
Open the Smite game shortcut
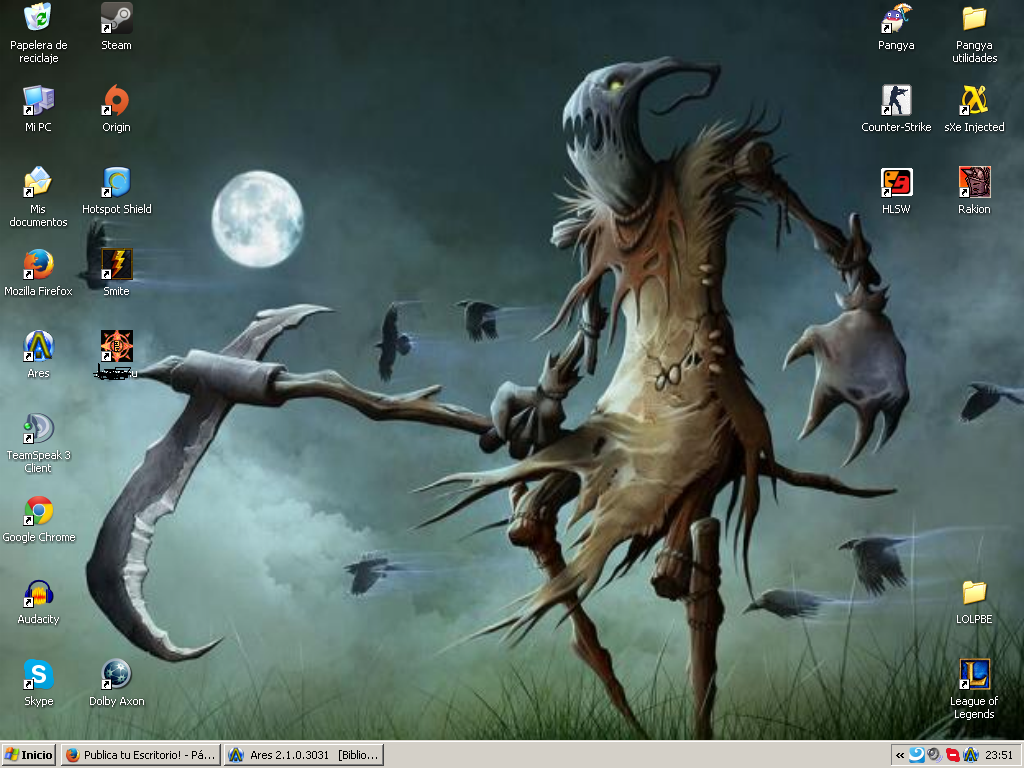[117, 264]
